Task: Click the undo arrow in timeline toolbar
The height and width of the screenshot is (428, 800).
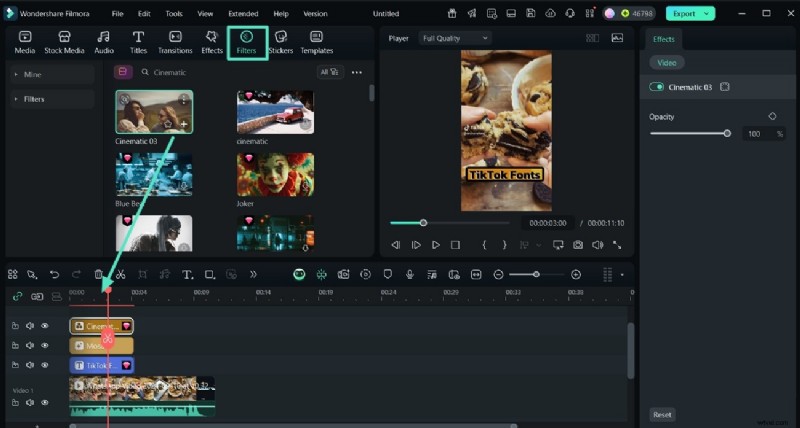Action: click(x=54, y=274)
